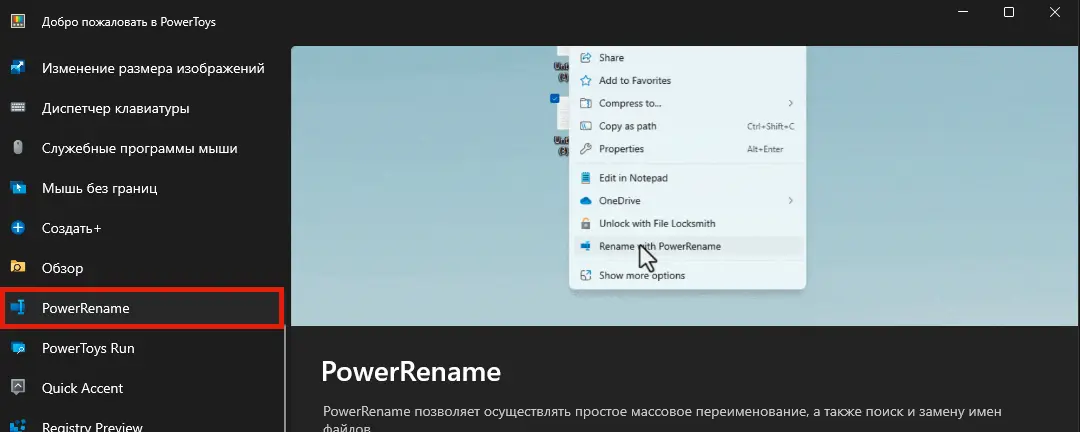This screenshot has height=432, width=1080.
Task: Open Изменение размера изображений page
Action: click(x=152, y=68)
